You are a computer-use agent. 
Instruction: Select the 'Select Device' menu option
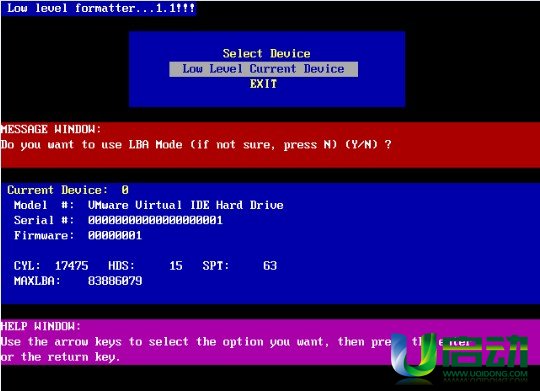tap(266, 53)
